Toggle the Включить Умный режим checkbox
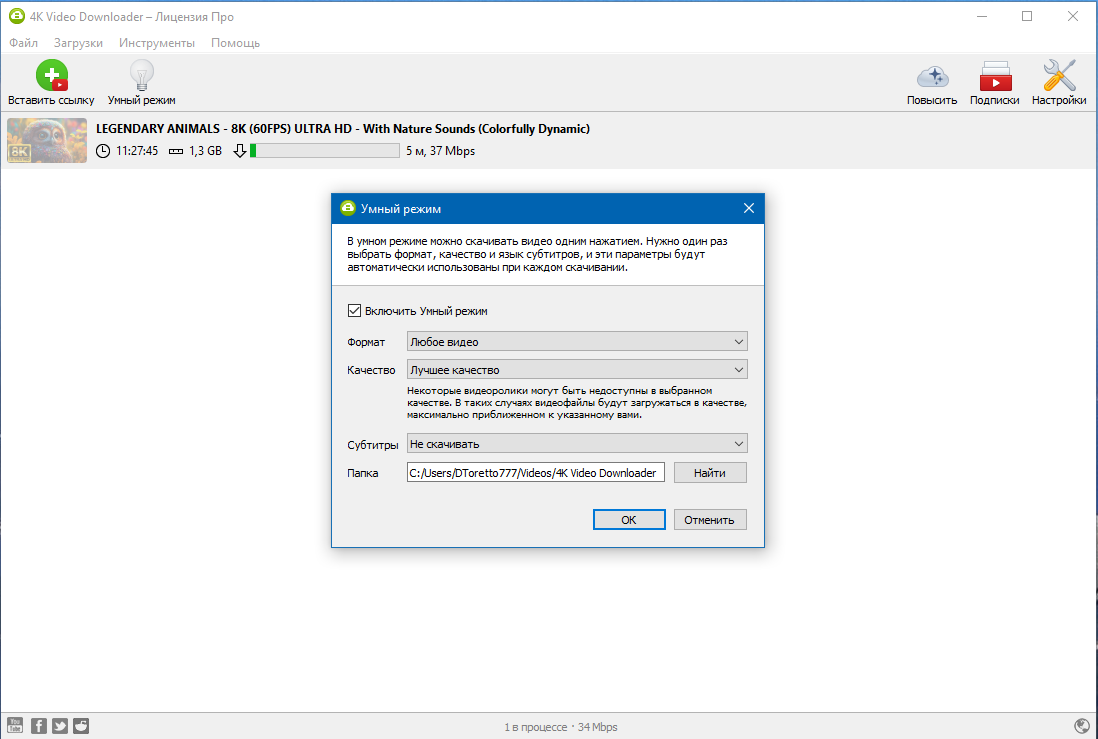This screenshot has width=1098, height=739. [x=354, y=310]
